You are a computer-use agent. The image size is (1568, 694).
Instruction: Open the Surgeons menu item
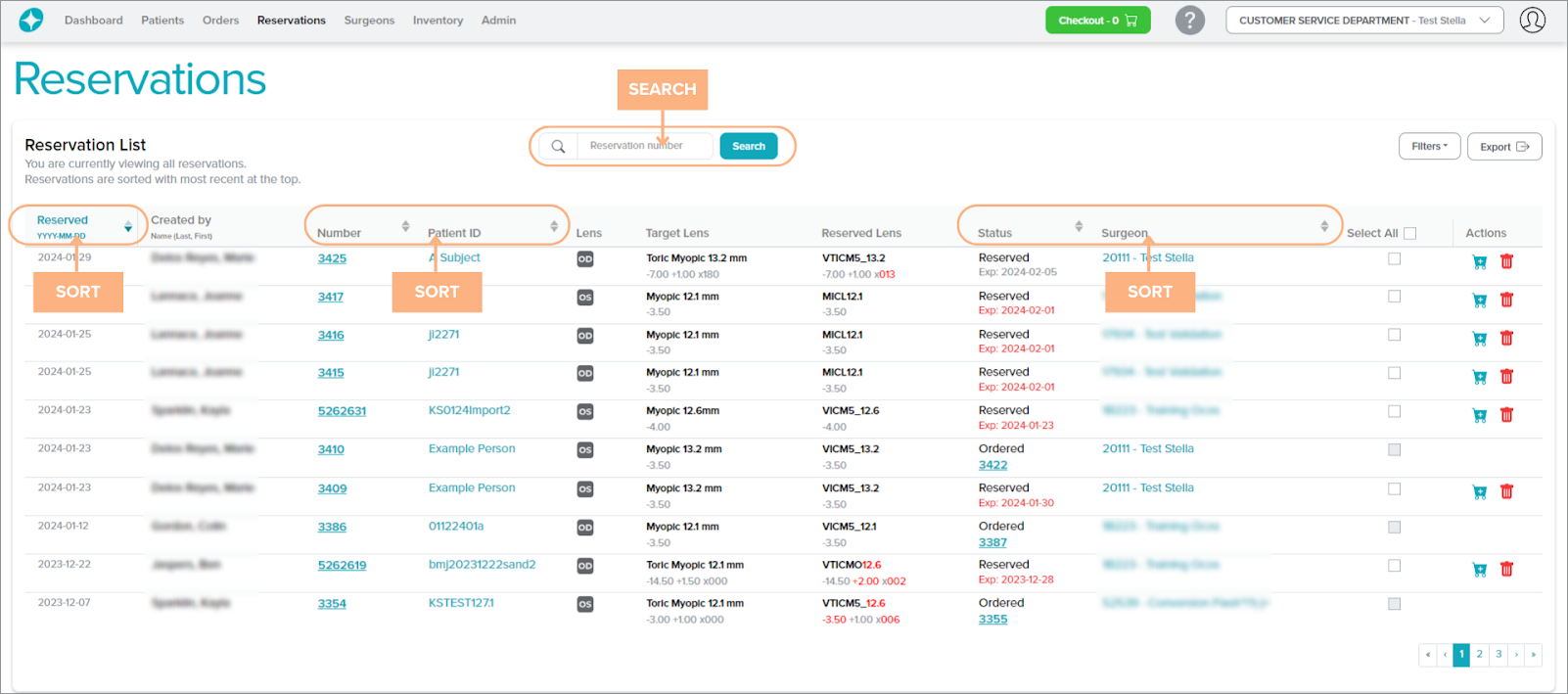(369, 21)
